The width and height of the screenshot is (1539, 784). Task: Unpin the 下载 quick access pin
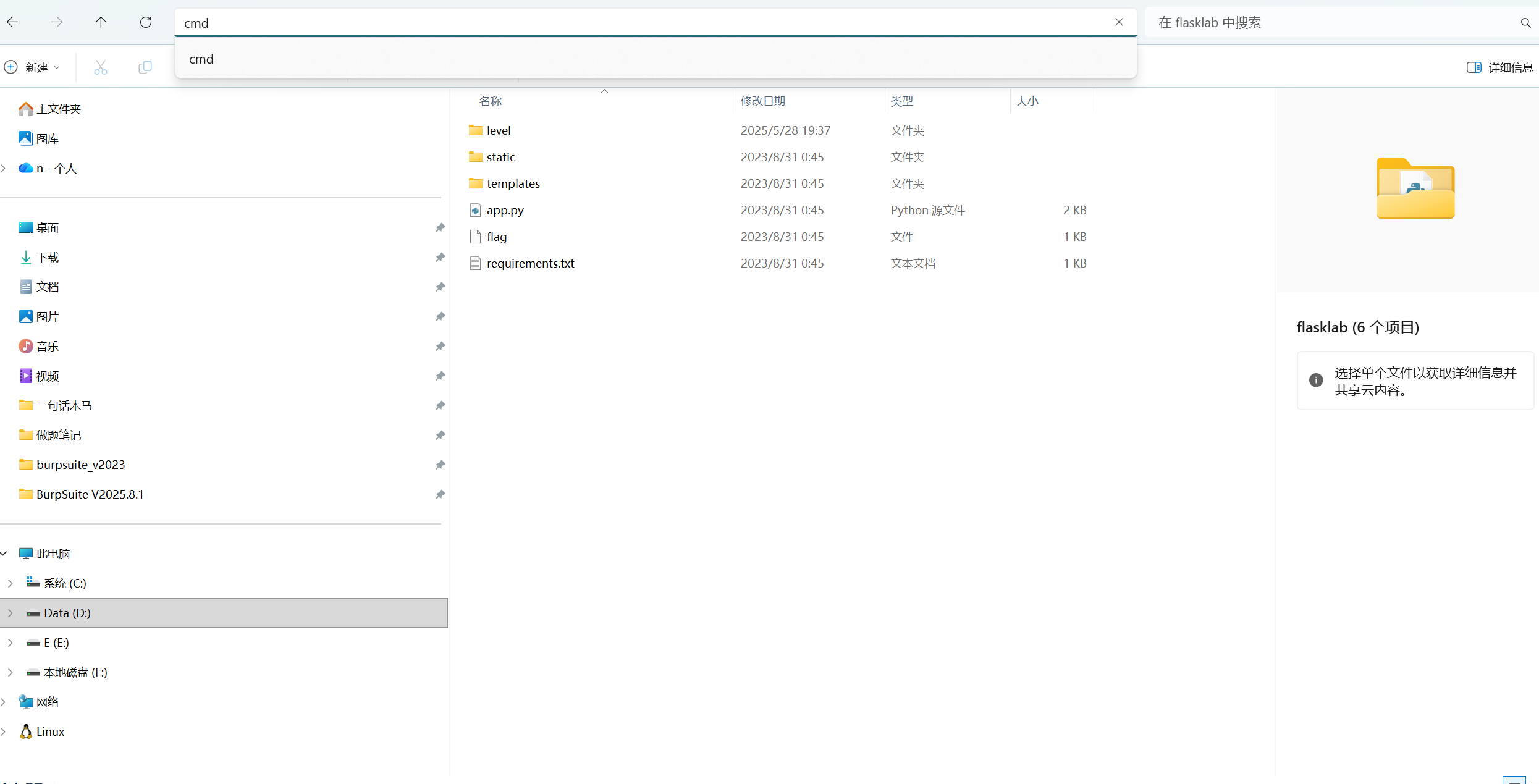tap(439, 257)
